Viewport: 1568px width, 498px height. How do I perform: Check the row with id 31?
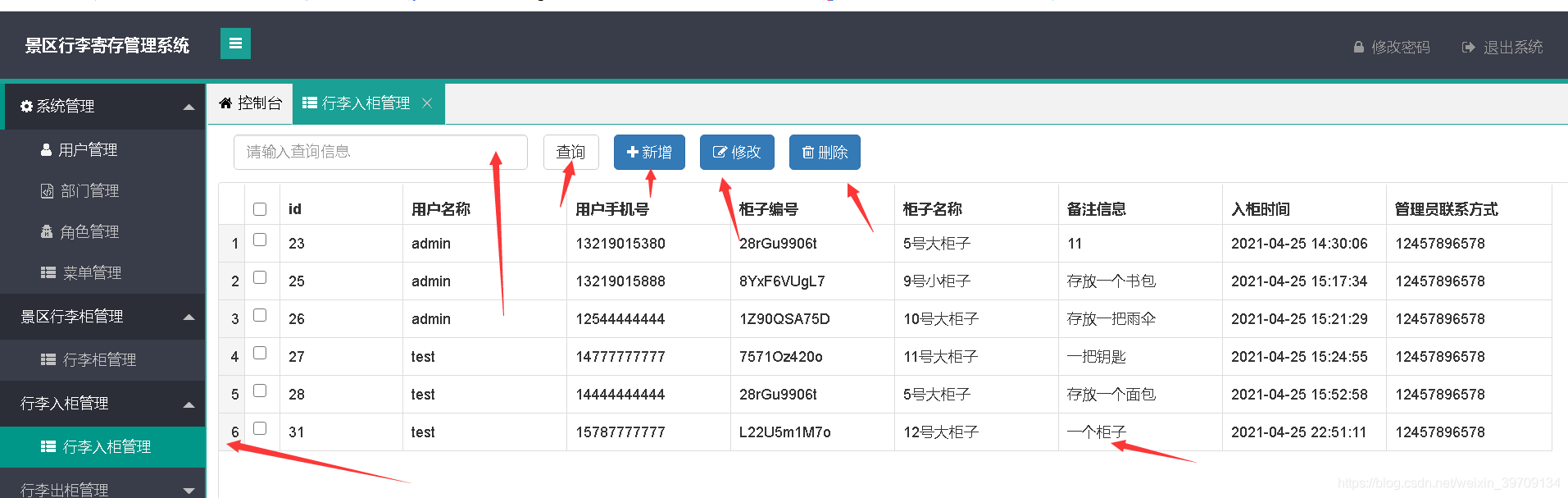260,429
